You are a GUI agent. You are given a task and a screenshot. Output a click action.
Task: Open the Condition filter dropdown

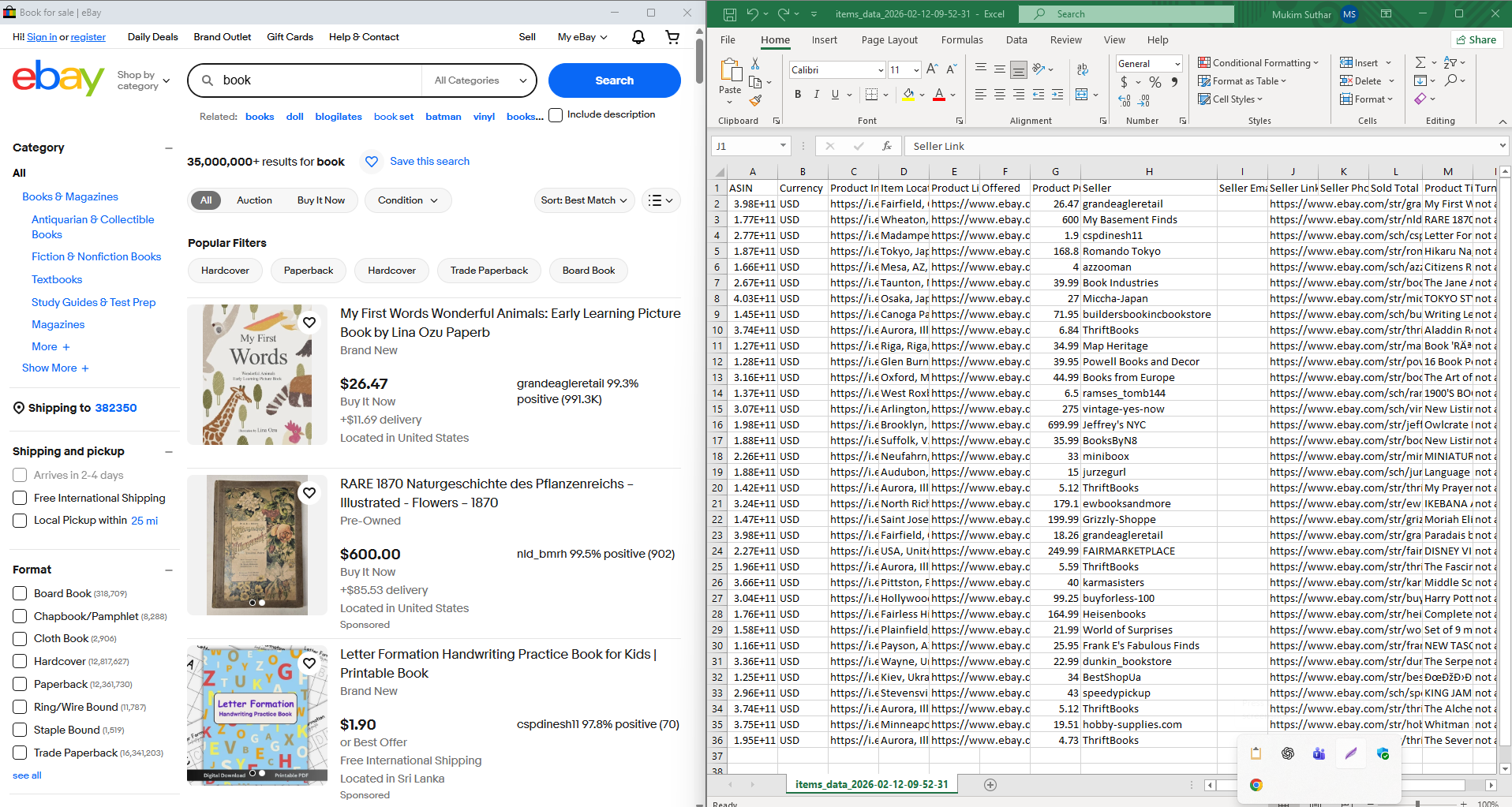click(x=407, y=200)
